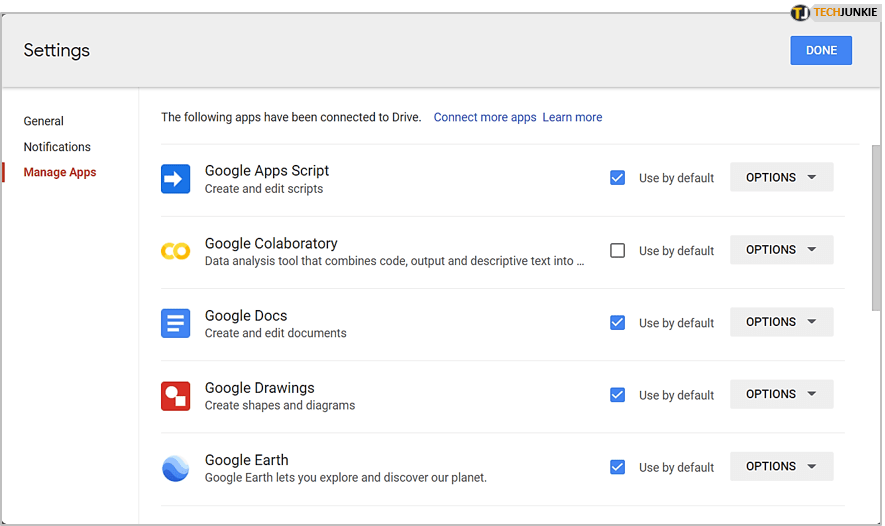The image size is (885, 526).
Task: Expand OPTIONS dropdown for Google Earth
Action: click(x=781, y=466)
